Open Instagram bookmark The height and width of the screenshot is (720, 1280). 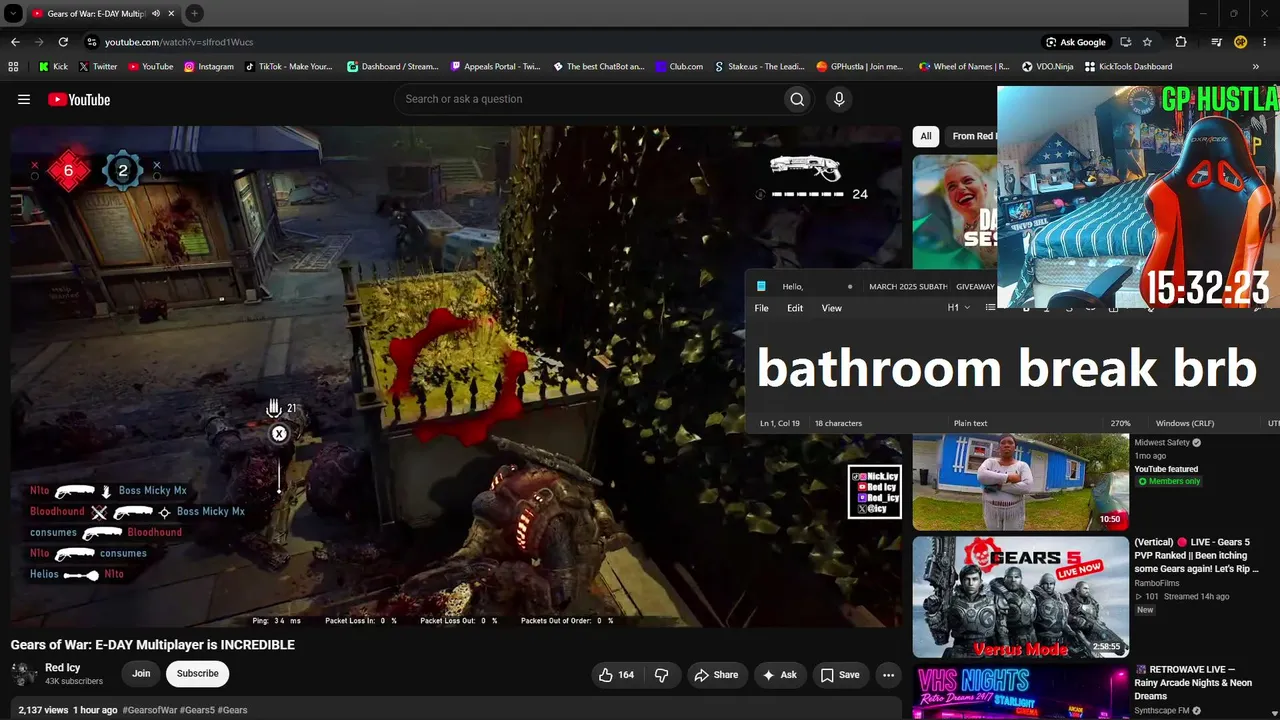208,67
